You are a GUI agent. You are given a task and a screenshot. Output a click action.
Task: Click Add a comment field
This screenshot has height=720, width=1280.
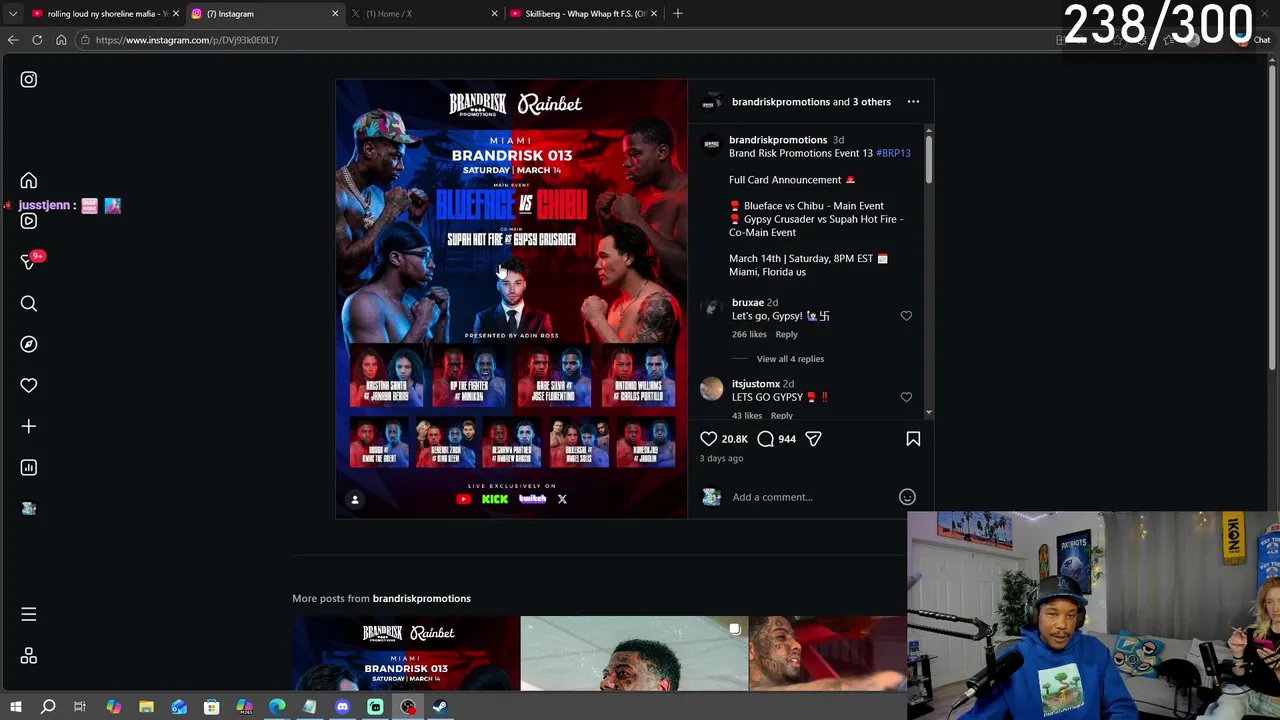pyautogui.click(x=810, y=497)
